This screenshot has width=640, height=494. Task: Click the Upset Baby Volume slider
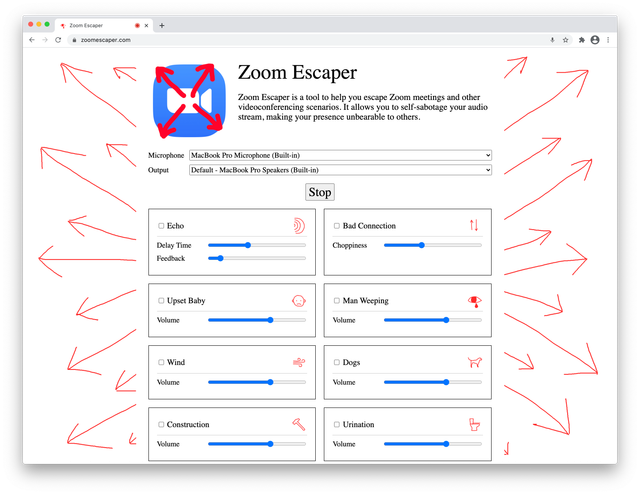(257, 320)
